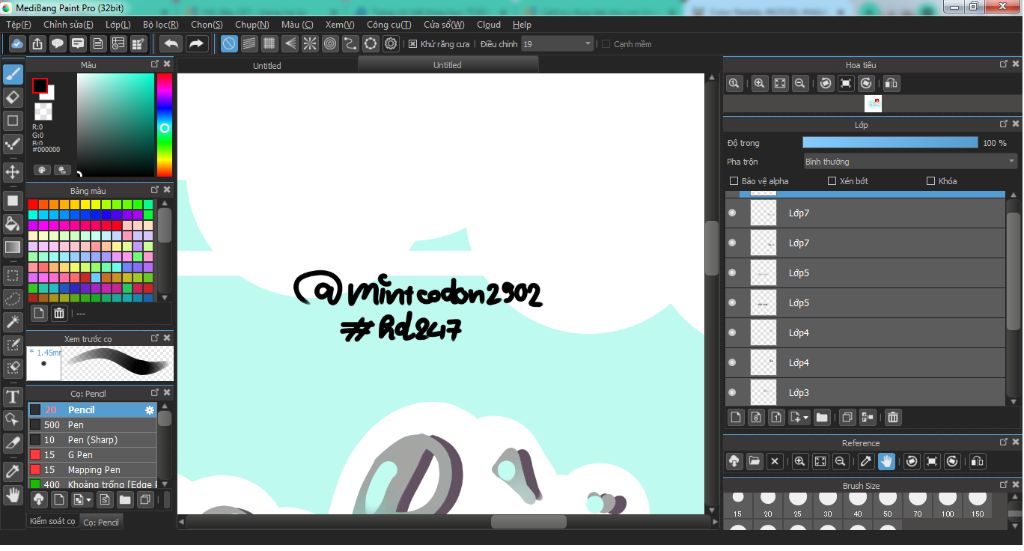The height and width of the screenshot is (551, 1024).
Task: Choose brush size preset 100
Action: point(948,505)
